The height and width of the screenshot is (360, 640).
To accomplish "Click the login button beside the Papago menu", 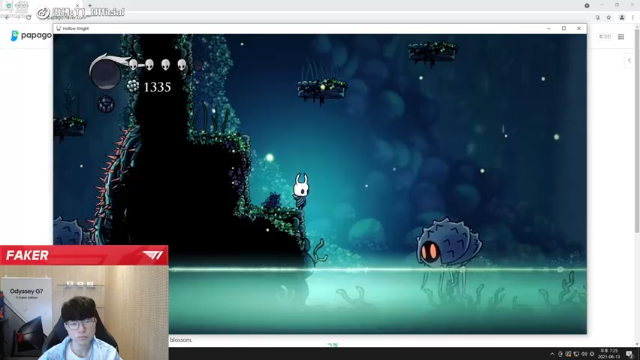I will tap(604, 37).
